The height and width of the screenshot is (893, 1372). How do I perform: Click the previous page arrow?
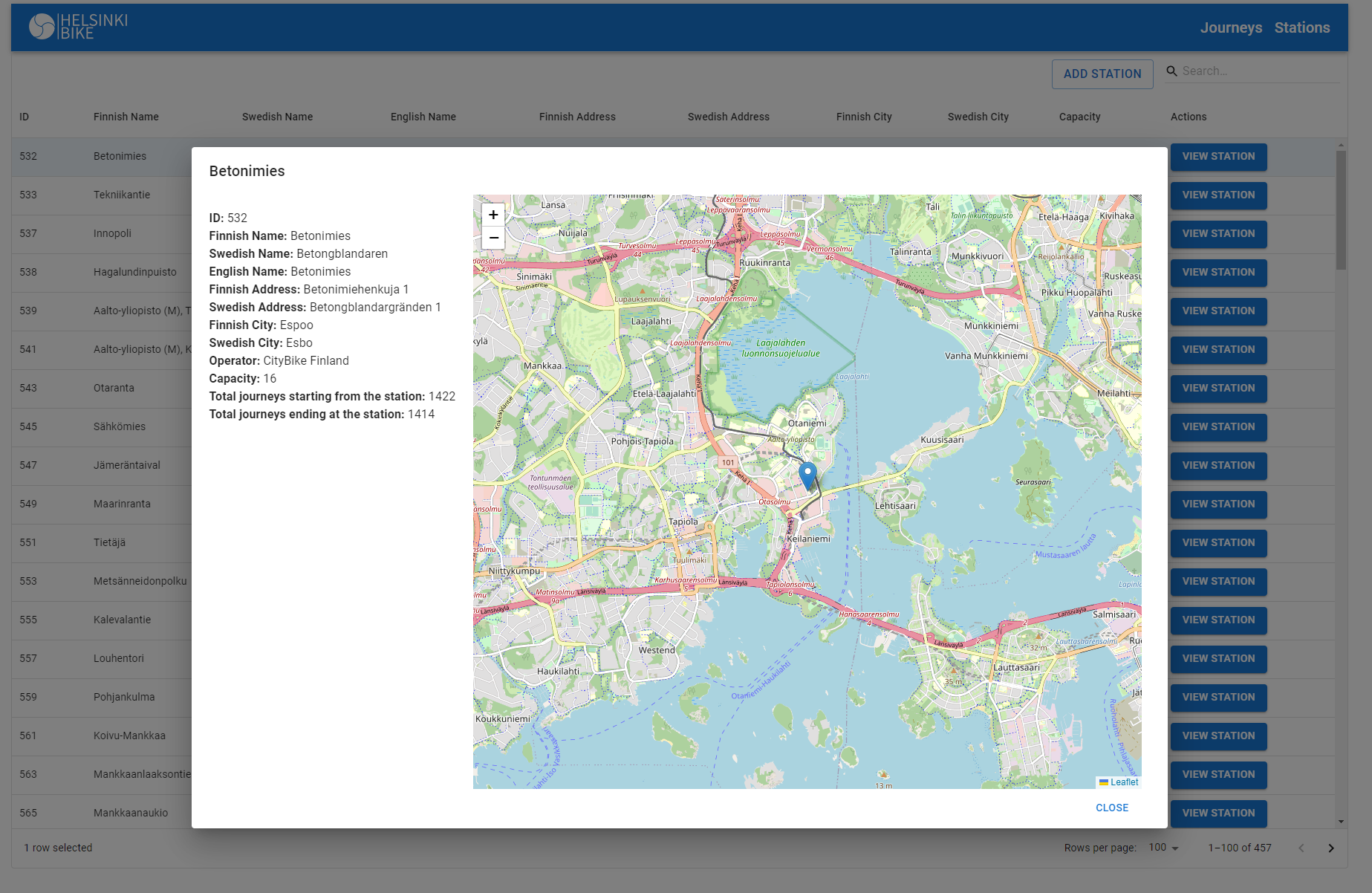[1301, 847]
